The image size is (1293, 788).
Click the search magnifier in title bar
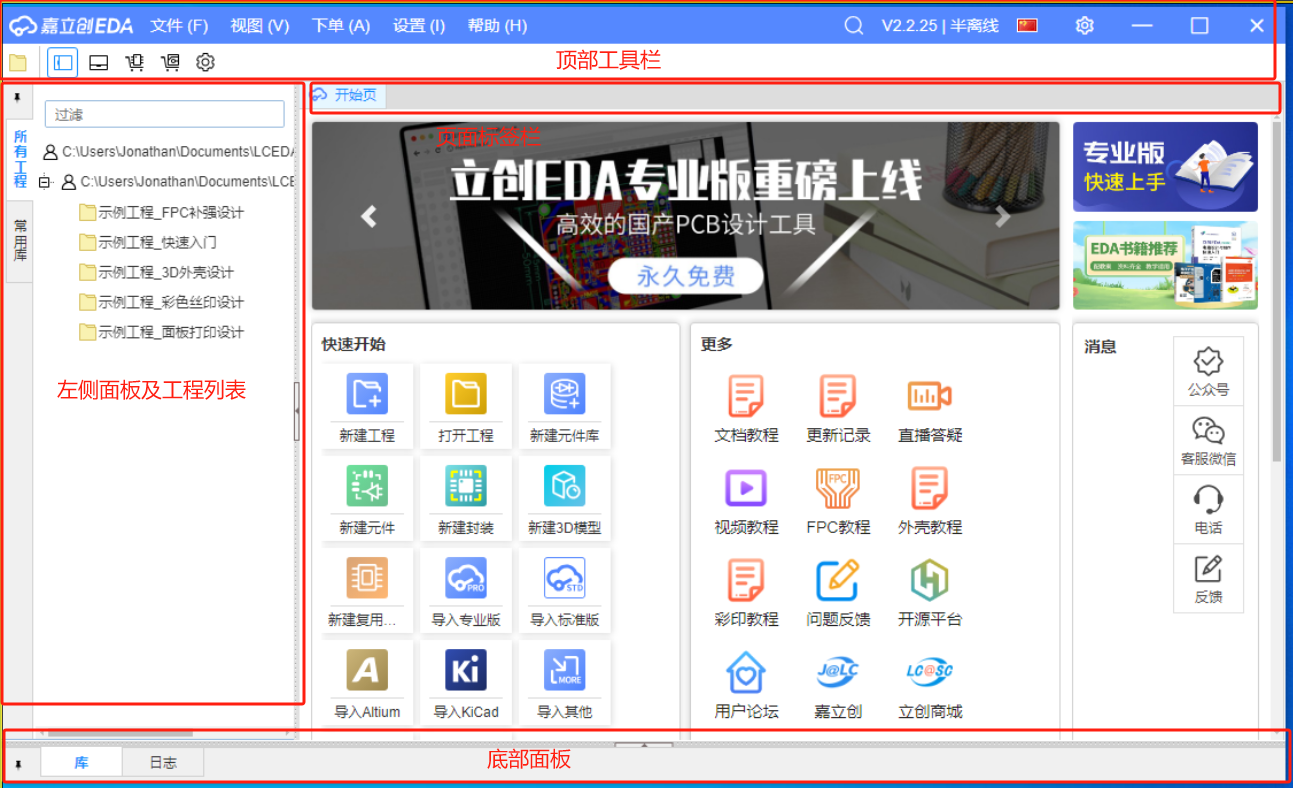(x=853, y=25)
